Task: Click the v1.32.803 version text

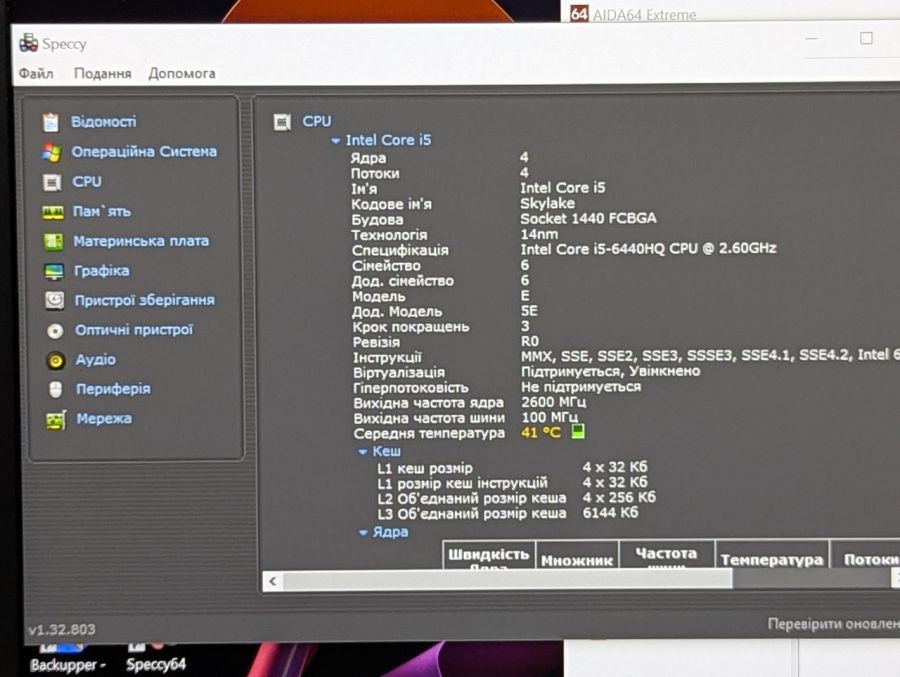Action: point(61,629)
